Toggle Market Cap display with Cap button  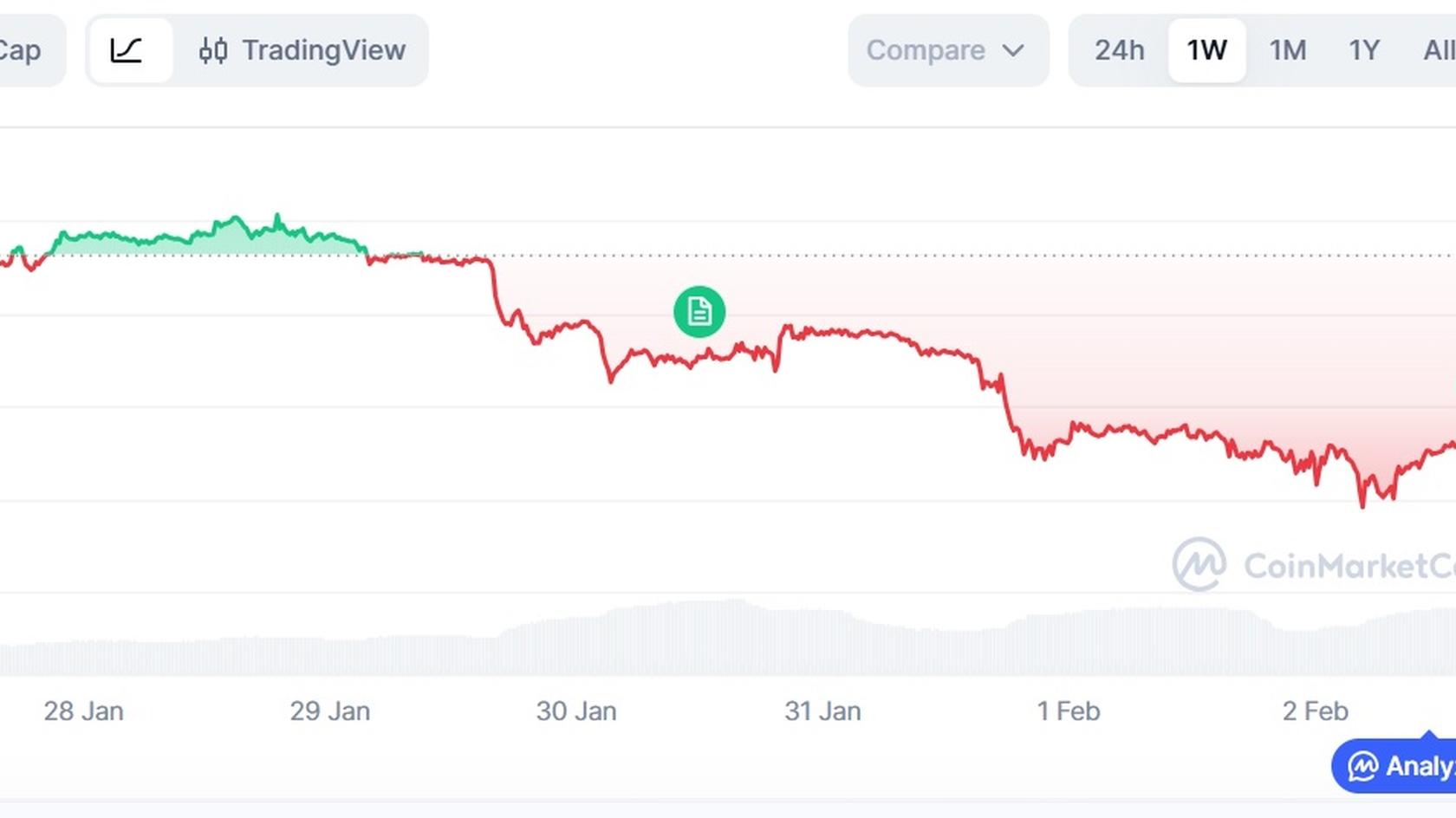pos(23,50)
